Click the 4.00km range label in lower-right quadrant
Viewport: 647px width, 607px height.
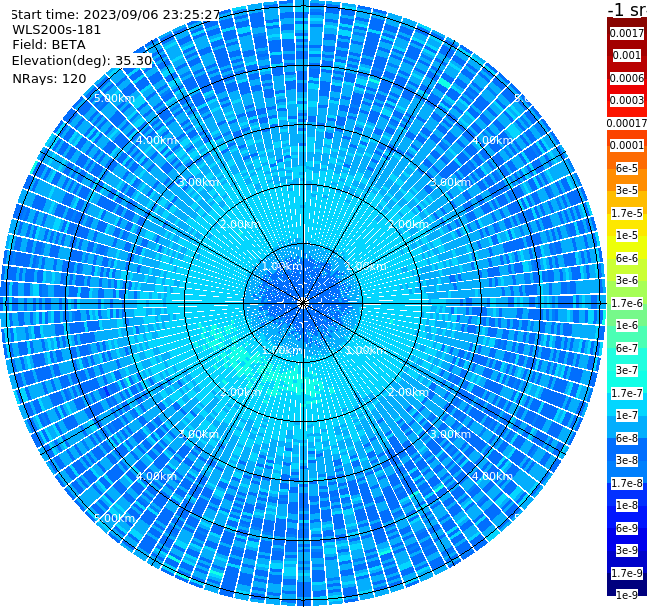click(493, 476)
